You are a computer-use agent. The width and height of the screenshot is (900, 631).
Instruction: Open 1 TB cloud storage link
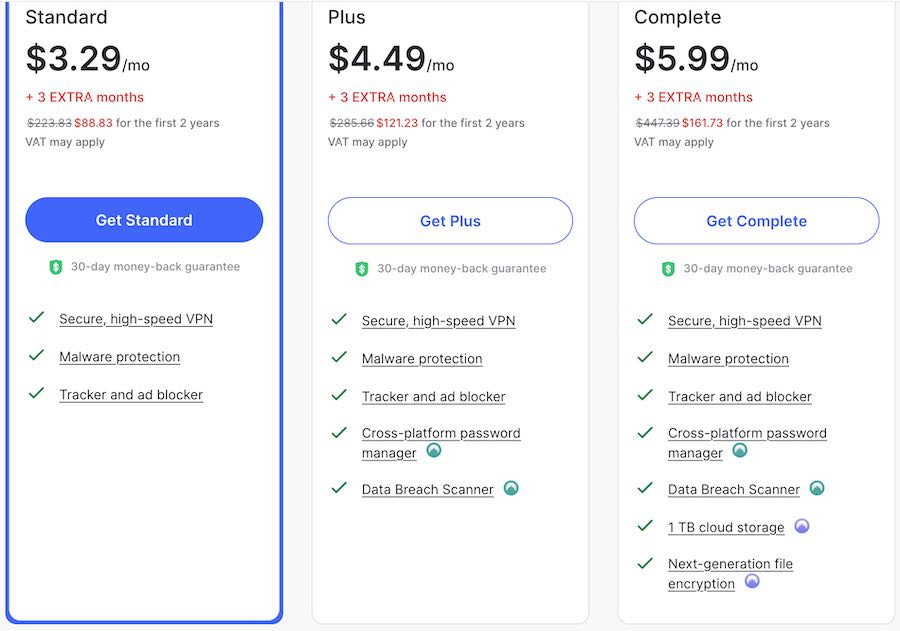pos(726,528)
